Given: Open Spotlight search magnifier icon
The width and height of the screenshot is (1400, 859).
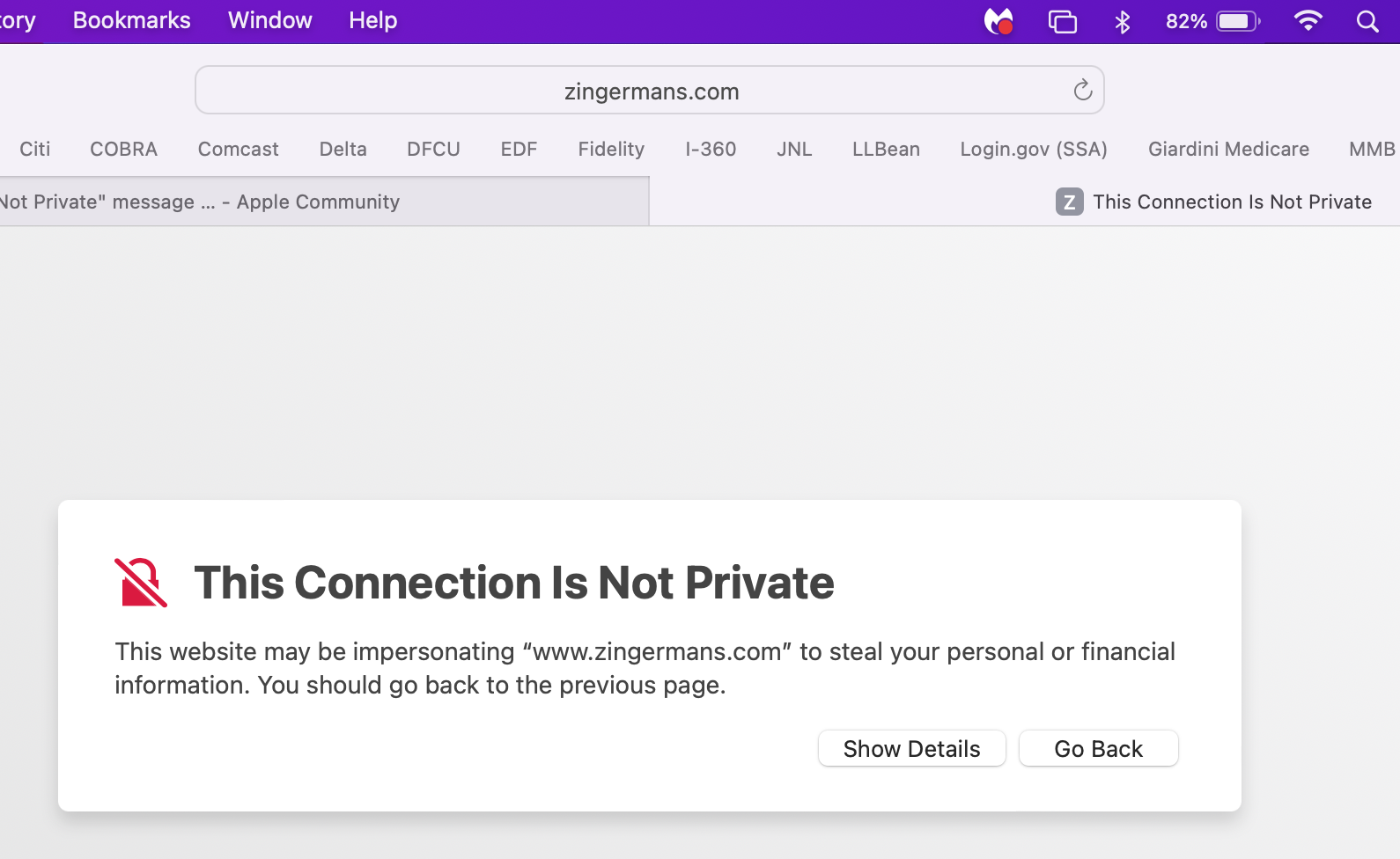Looking at the screenshot, I should click(1367, 21).
